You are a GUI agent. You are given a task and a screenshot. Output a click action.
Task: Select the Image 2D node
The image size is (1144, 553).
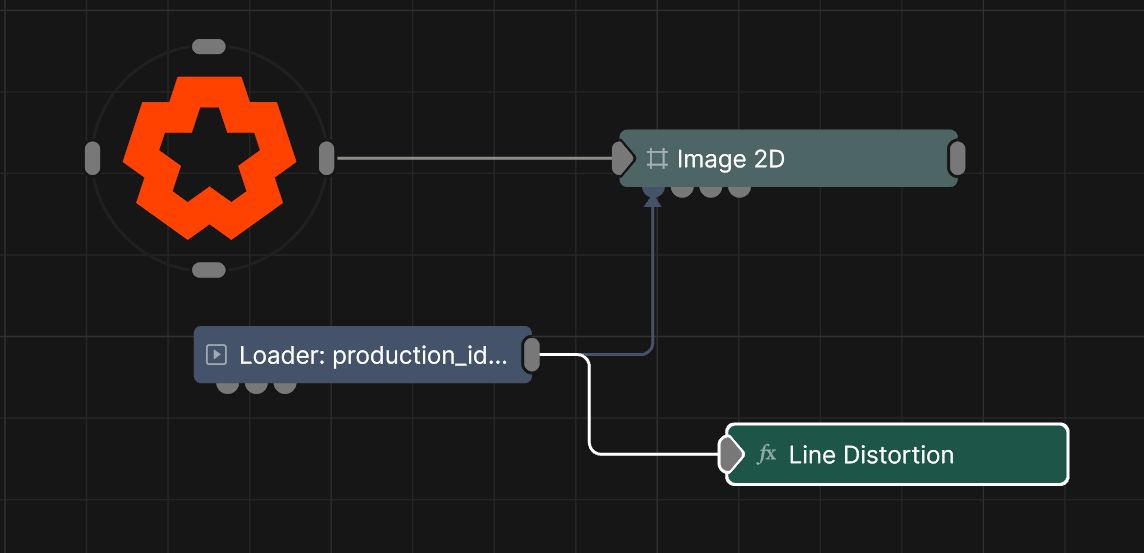tap(789, 158)
